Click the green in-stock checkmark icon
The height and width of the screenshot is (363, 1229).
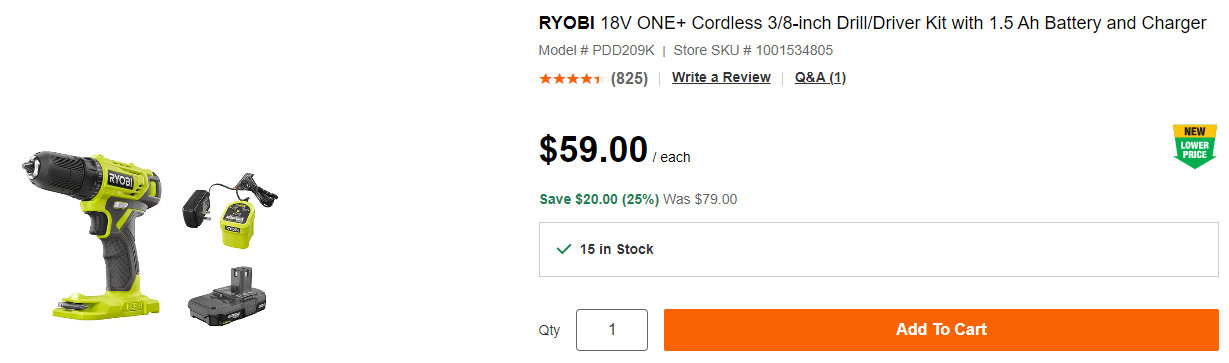pyautogui.click(x=564, y=248)
